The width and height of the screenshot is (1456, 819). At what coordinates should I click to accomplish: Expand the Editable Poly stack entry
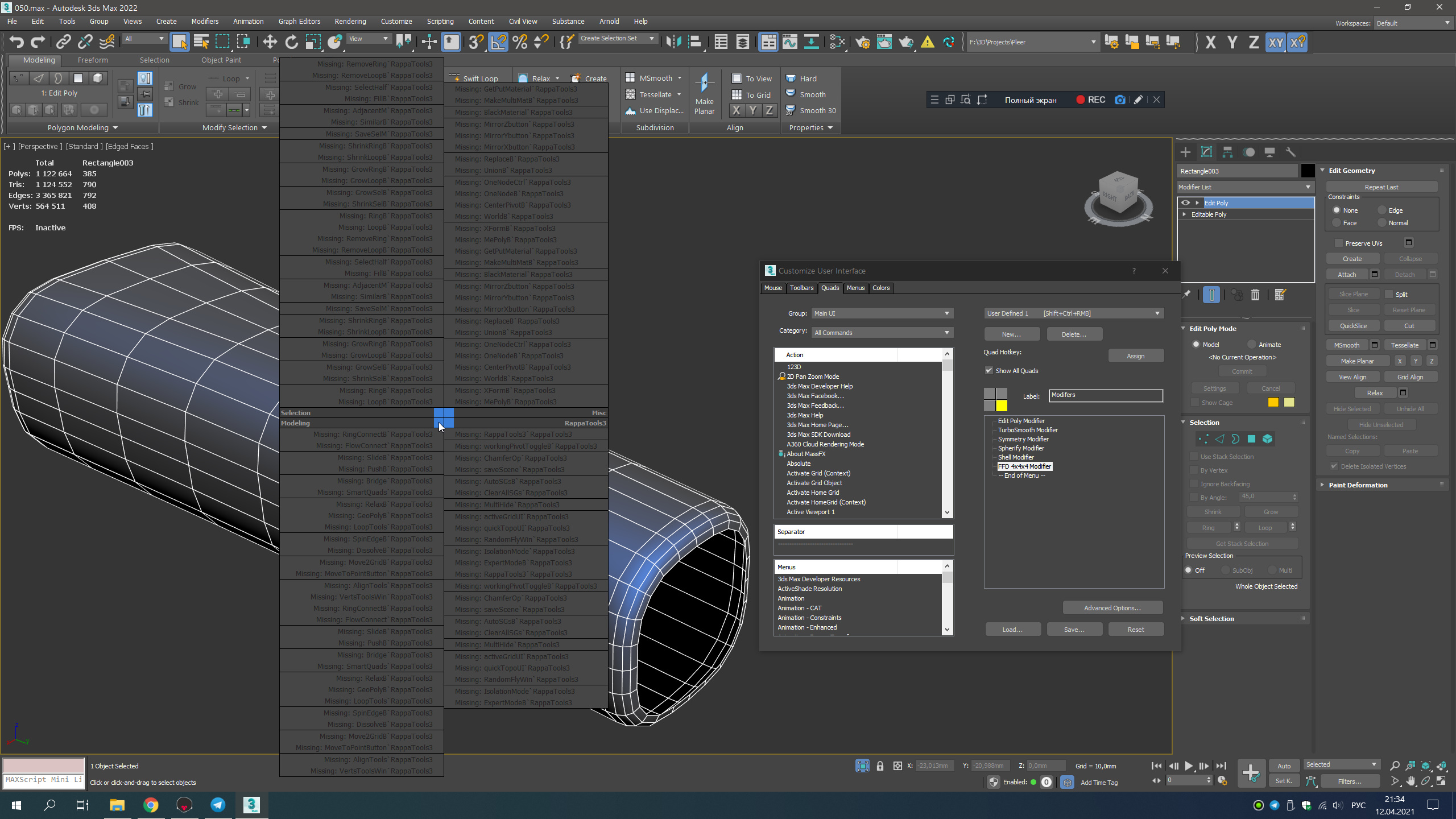[x=1185, y=214]
